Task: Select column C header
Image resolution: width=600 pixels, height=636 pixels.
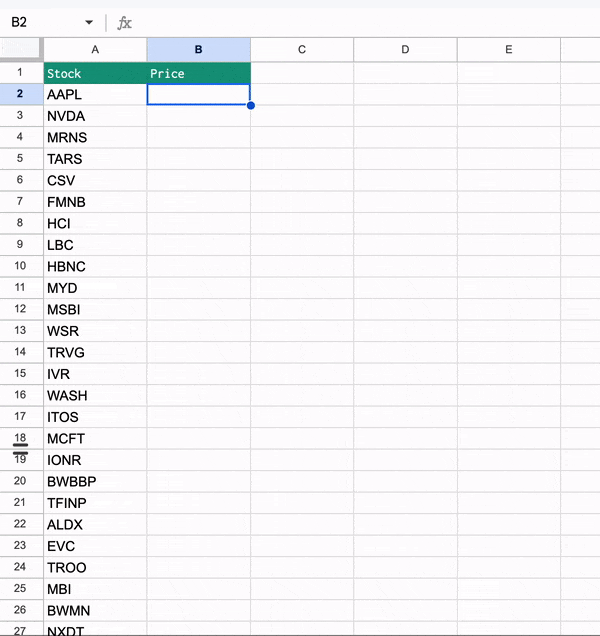Action: 302,49
